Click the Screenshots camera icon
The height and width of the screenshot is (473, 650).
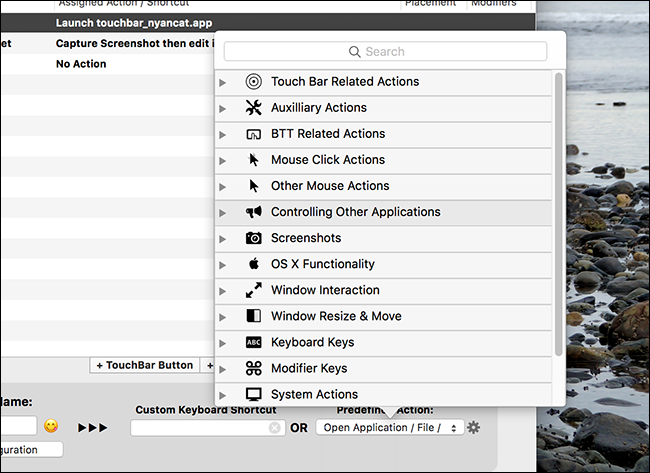(253, 238)
